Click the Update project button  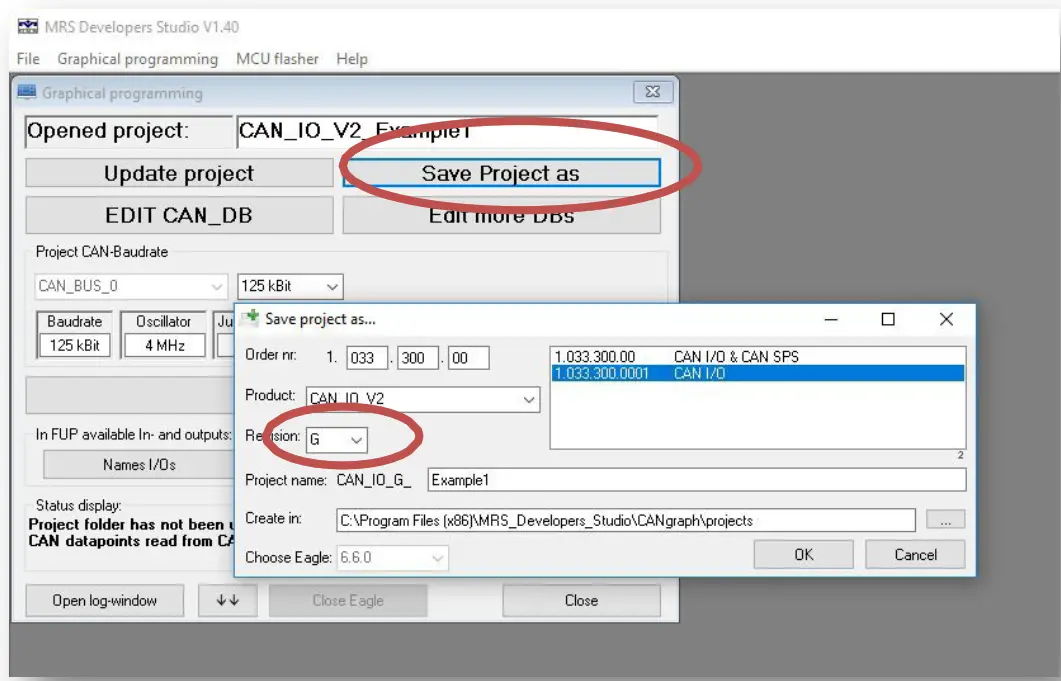pyautogui.click(x=179, y=173)
